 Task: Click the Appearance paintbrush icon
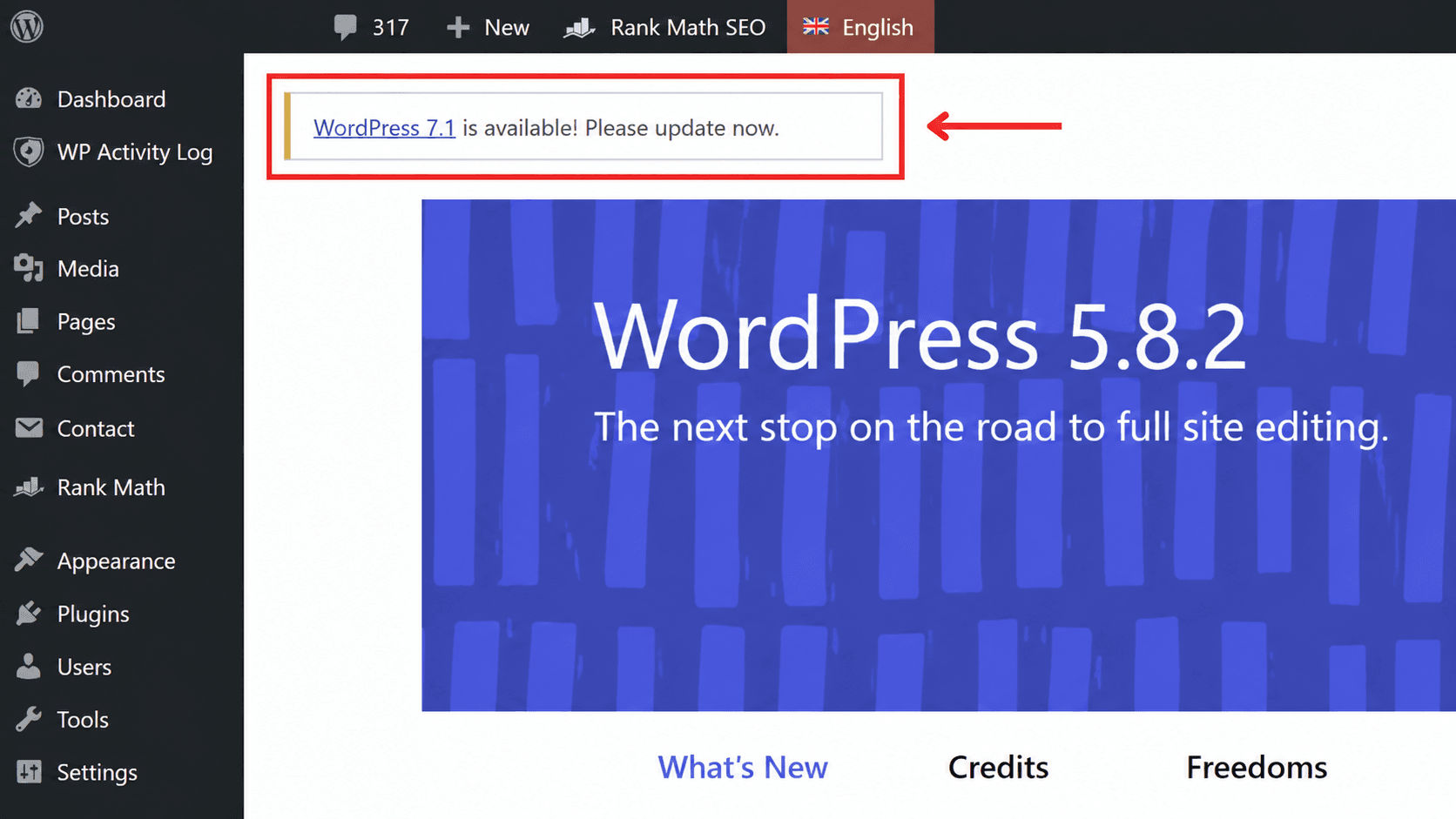click(x=29, y=560)
